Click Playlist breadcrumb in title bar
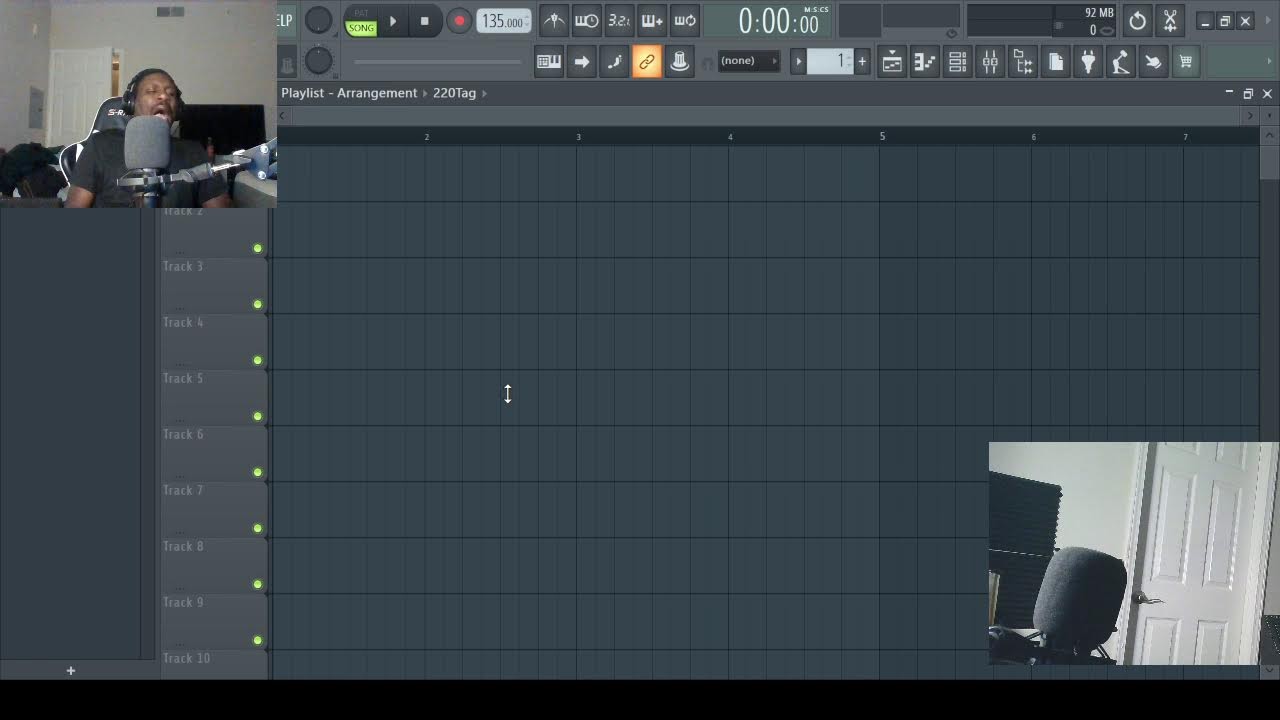1280x720 pixels. coord(303,93)
